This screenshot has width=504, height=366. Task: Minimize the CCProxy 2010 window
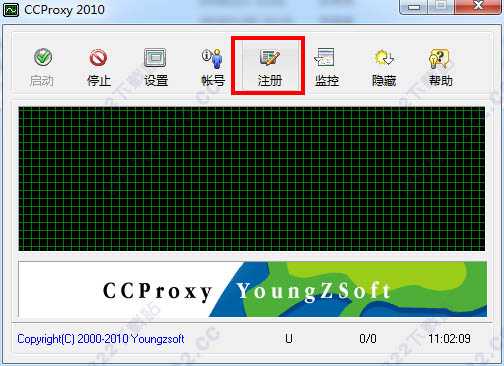(413, 7)
